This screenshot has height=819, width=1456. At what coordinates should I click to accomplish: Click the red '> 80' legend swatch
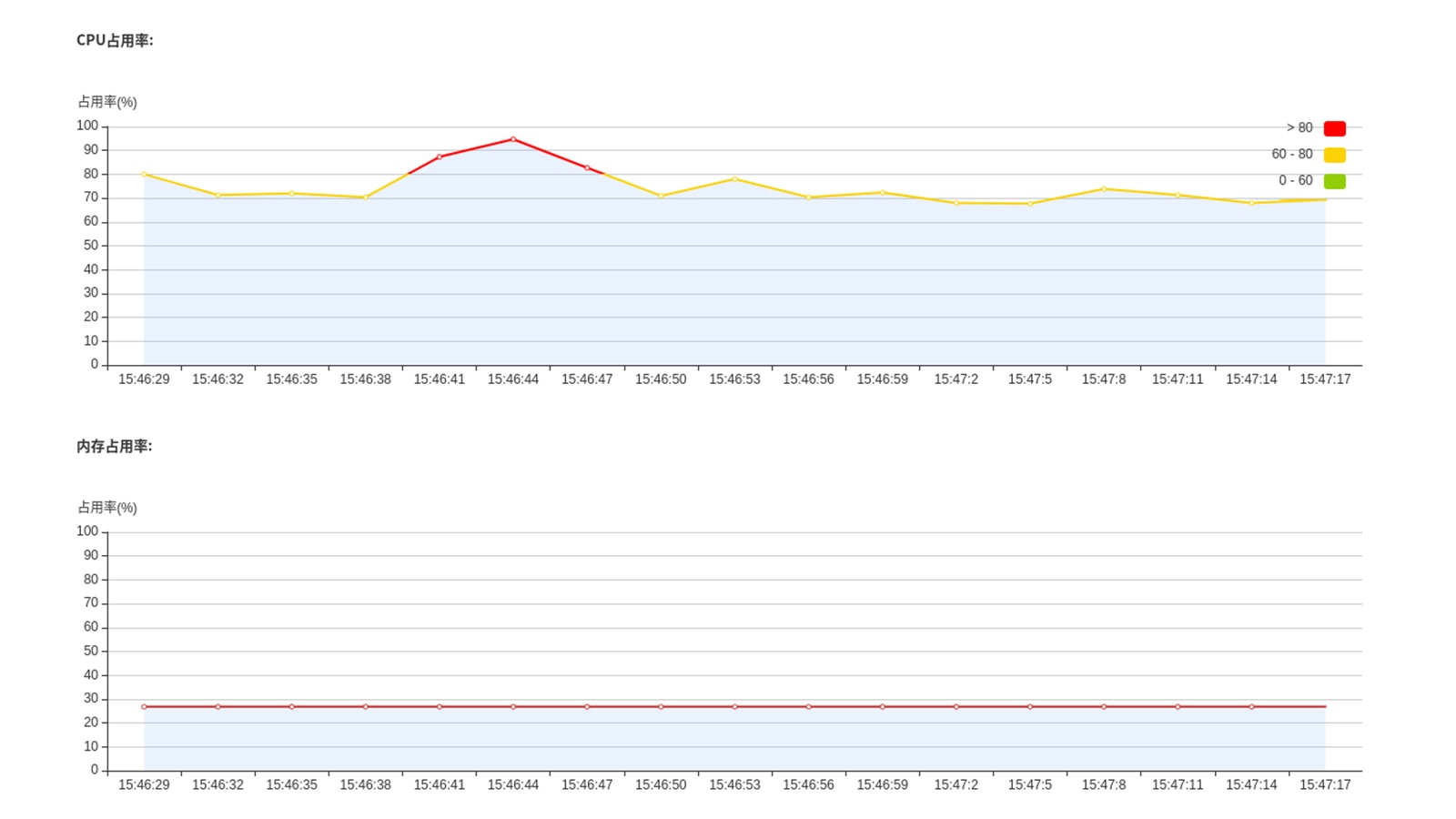point(1334,128)
